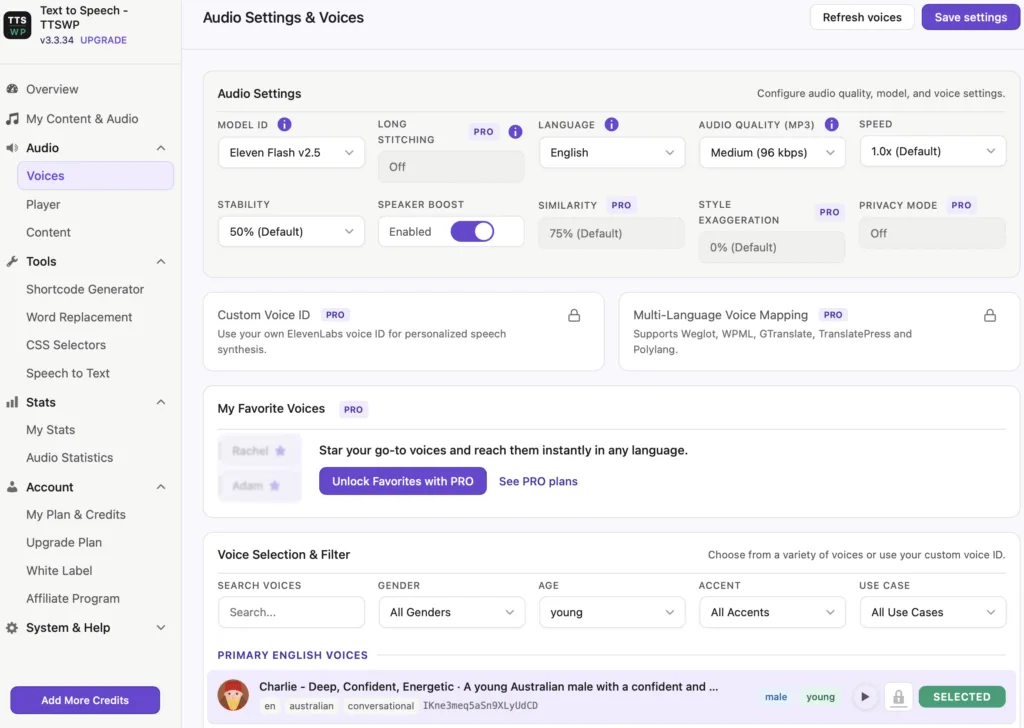Image resolution: width=1024 pixels, height=728 pixels.
Task: Open Word Replacement in the sidebar
Action: click(x=79, y=317)
